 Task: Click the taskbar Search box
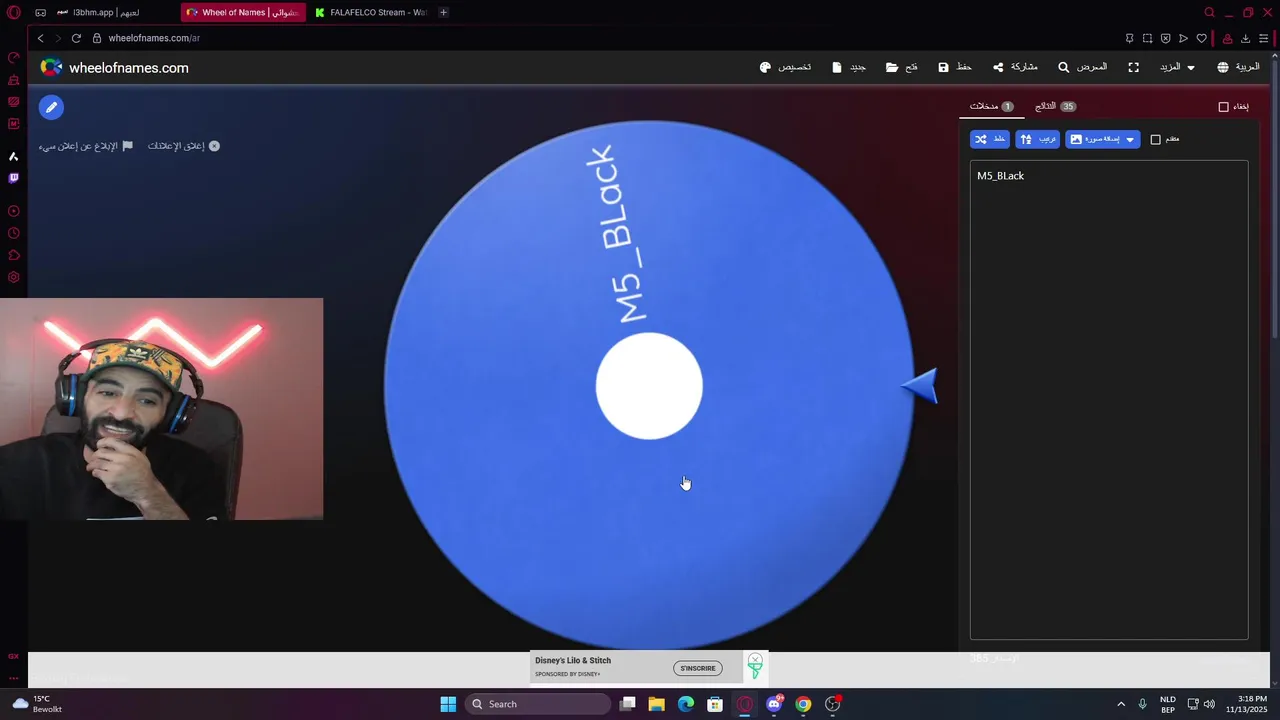(539, 704)
